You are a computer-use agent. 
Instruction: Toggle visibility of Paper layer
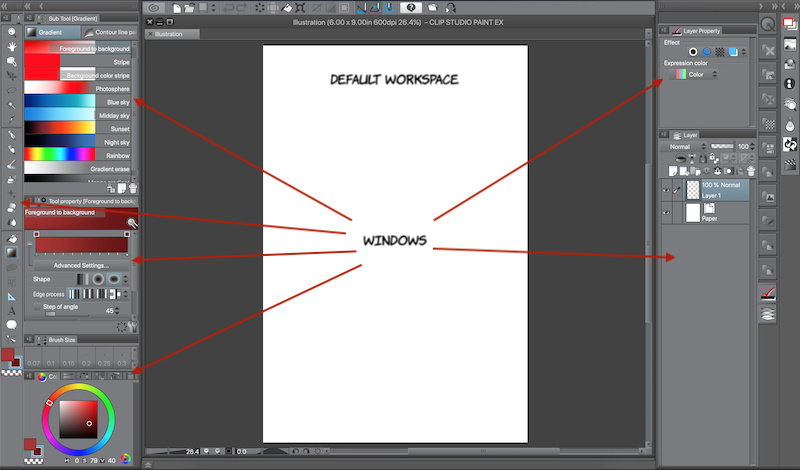pos(666,213)
